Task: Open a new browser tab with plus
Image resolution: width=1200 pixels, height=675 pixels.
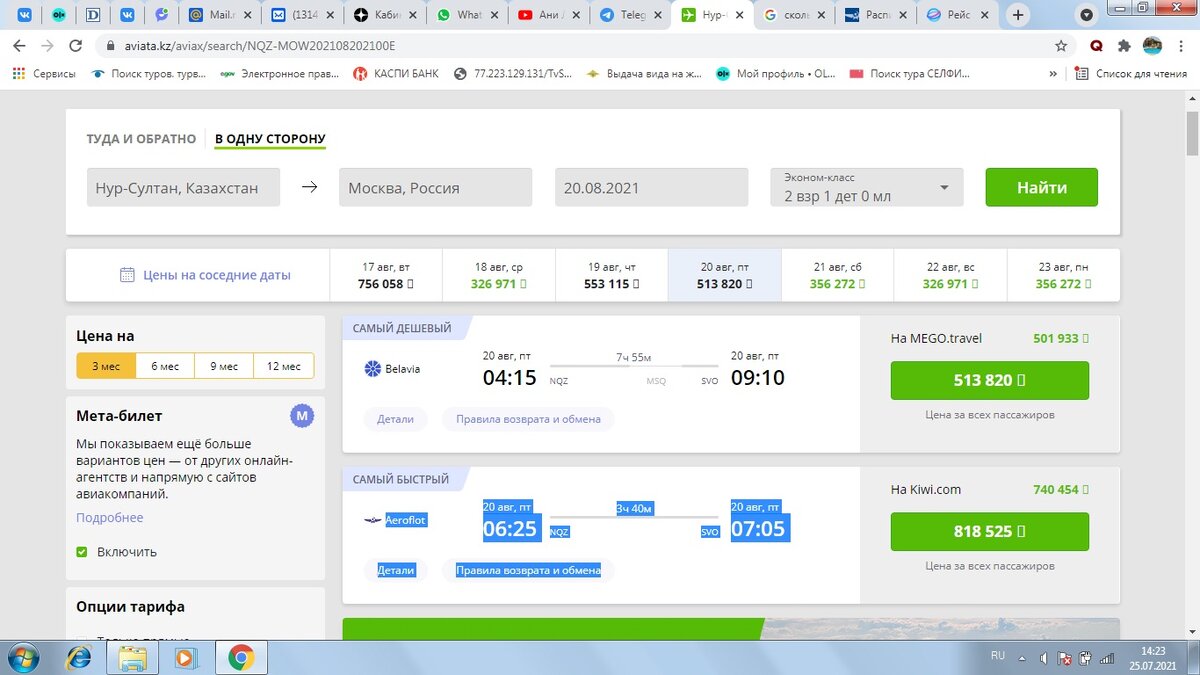Action: click(1018, 15)
